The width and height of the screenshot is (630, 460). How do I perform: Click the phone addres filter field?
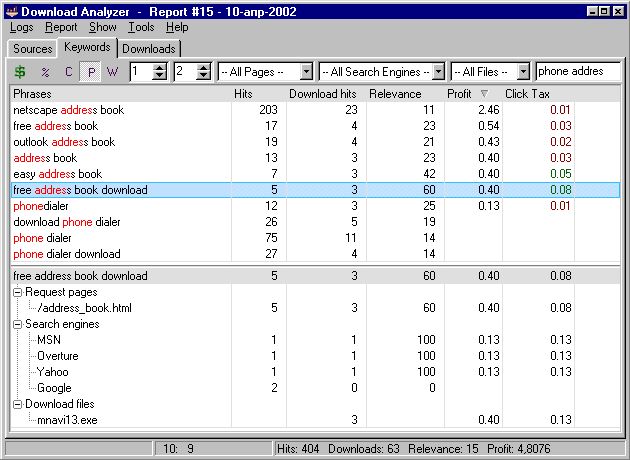click(578, 72)
